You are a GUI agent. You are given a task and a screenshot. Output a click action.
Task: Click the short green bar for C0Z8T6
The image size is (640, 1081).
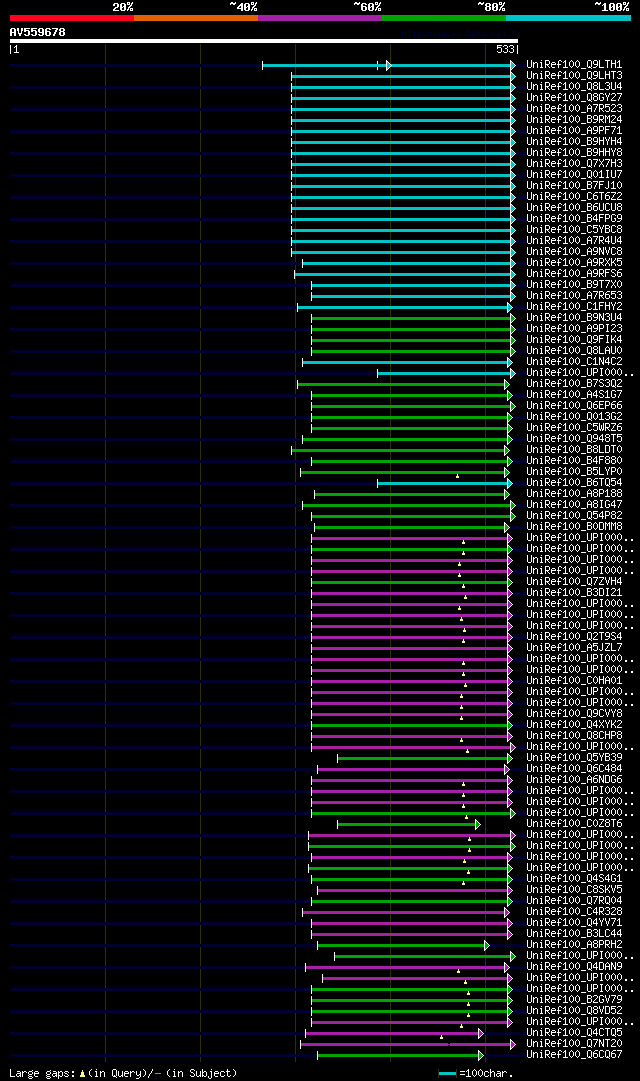click(409, 825)
